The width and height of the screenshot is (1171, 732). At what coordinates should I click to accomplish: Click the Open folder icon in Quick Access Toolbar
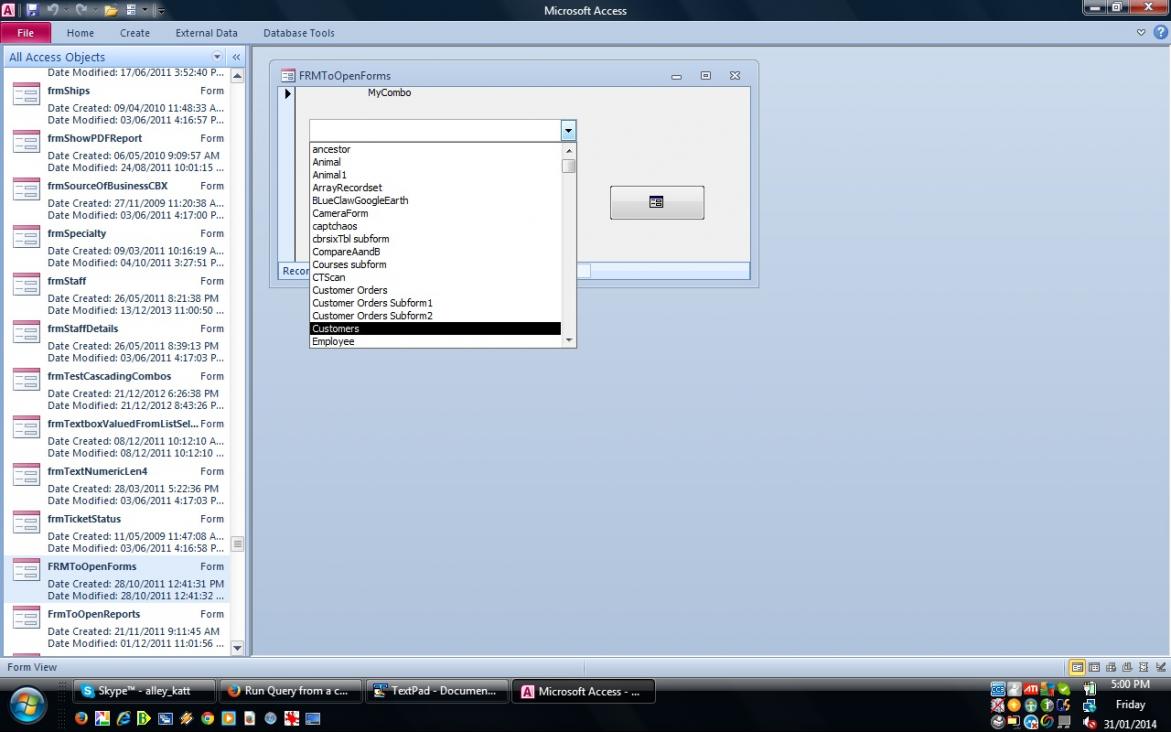coord(111,10)
